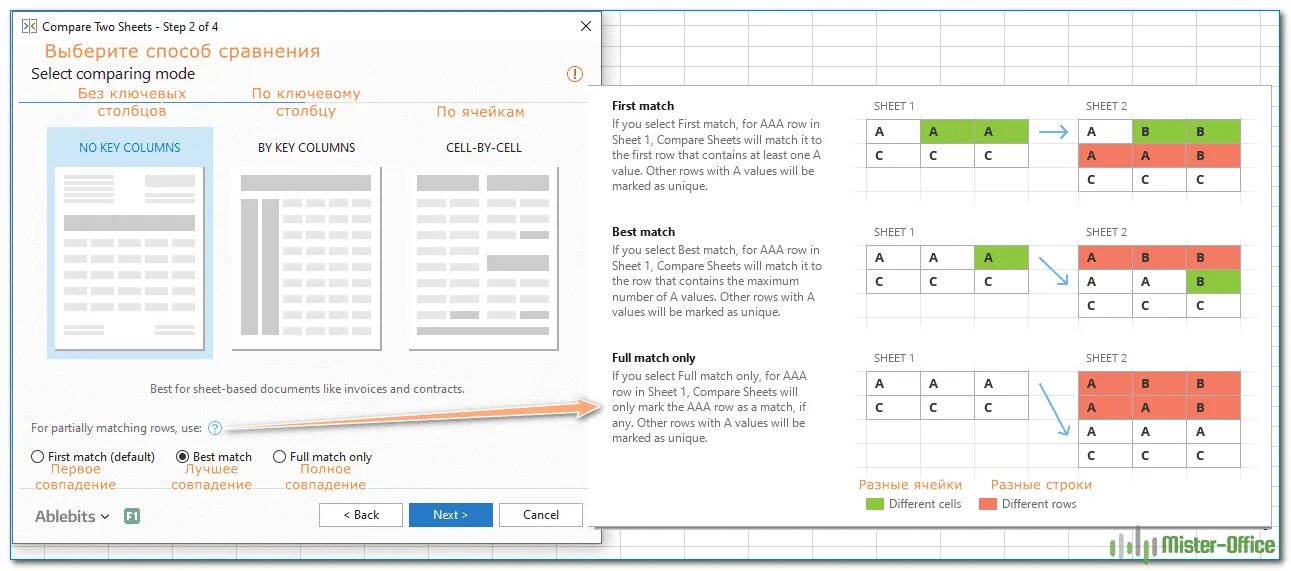
Task: Click the First match heading
Action: coord(643,106)
